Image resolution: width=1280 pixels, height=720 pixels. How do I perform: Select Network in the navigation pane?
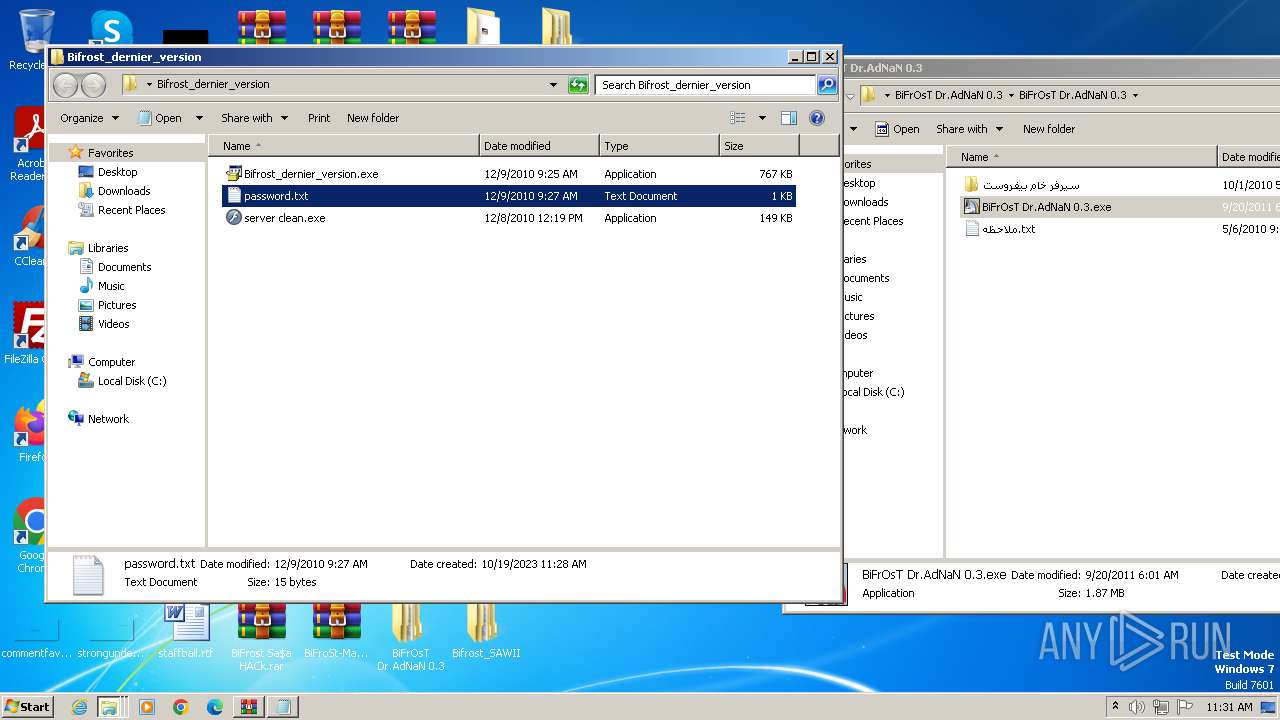tap(108, 419)
